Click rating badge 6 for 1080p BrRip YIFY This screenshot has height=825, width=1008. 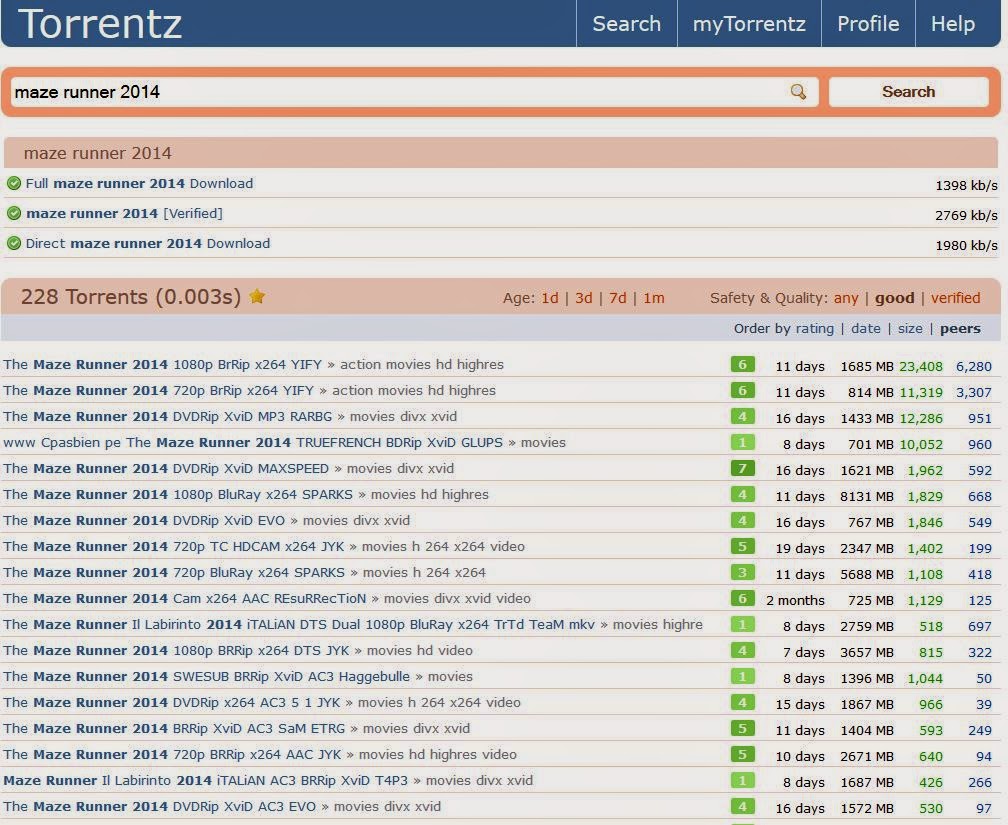pyautogui.click(x=742, y=365)
